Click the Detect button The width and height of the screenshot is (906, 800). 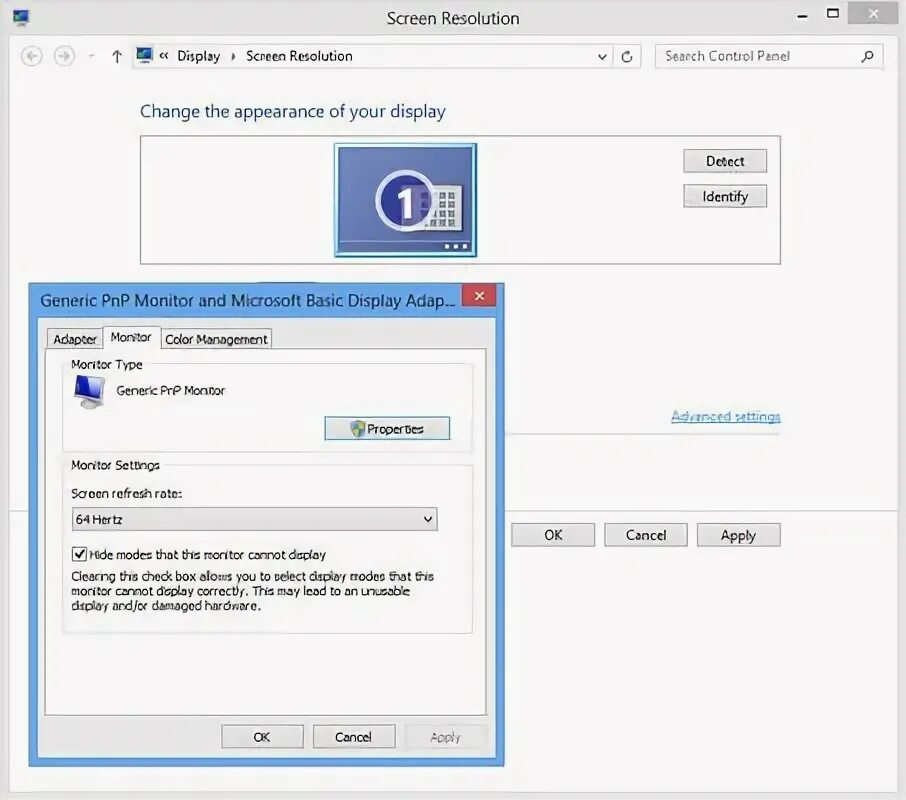click(725, 161)
